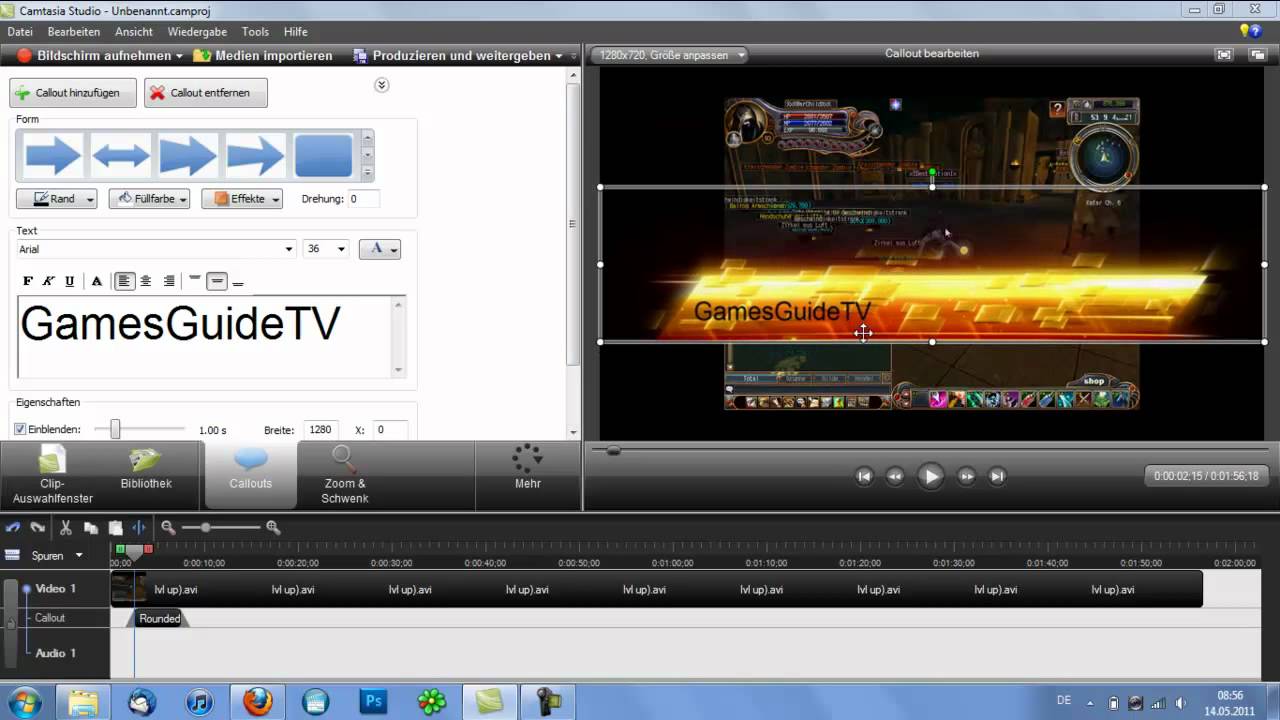The image size is (1280, 720).
Task: Open the Datei menu
Action: coord(20,32)
